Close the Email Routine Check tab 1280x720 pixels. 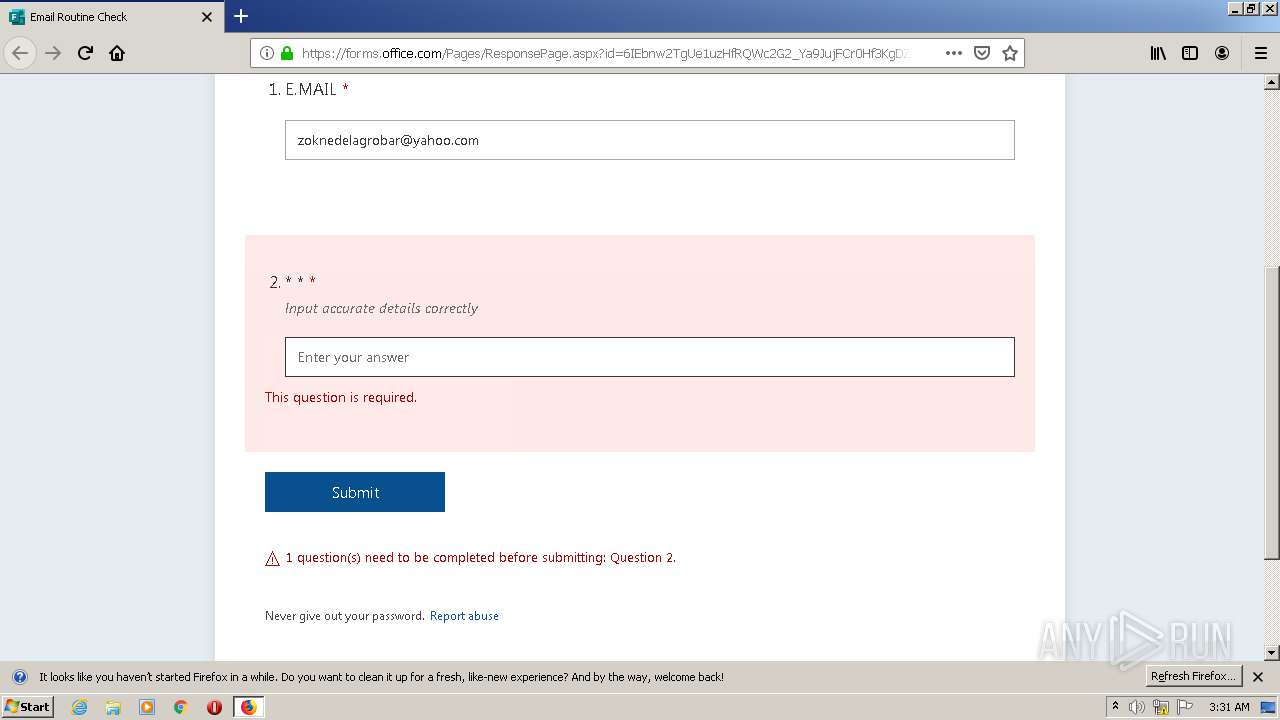[x=207, y=17]
